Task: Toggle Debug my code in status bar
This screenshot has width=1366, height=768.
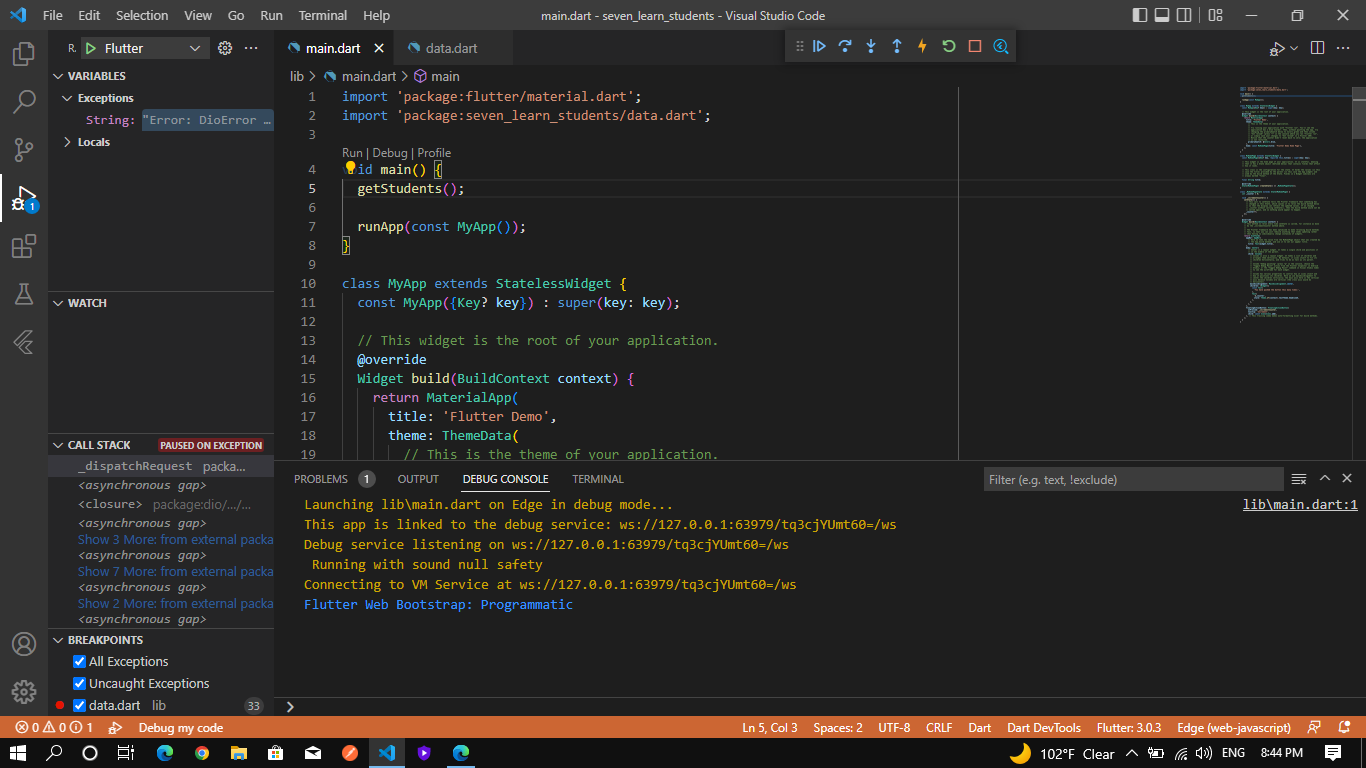Action: (x=180, y=727)
